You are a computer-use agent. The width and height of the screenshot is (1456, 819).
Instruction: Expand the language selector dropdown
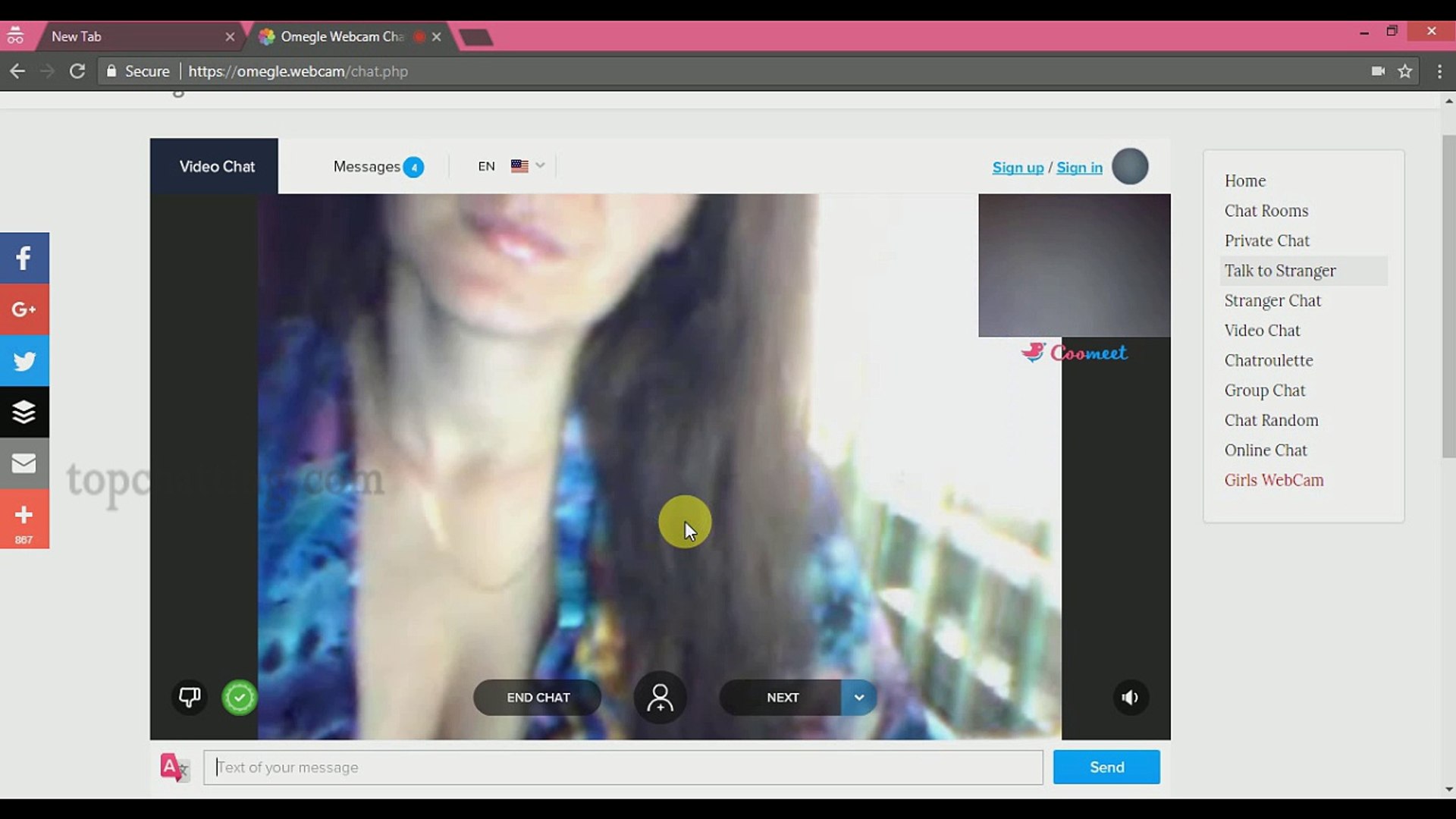pos(539,165)
